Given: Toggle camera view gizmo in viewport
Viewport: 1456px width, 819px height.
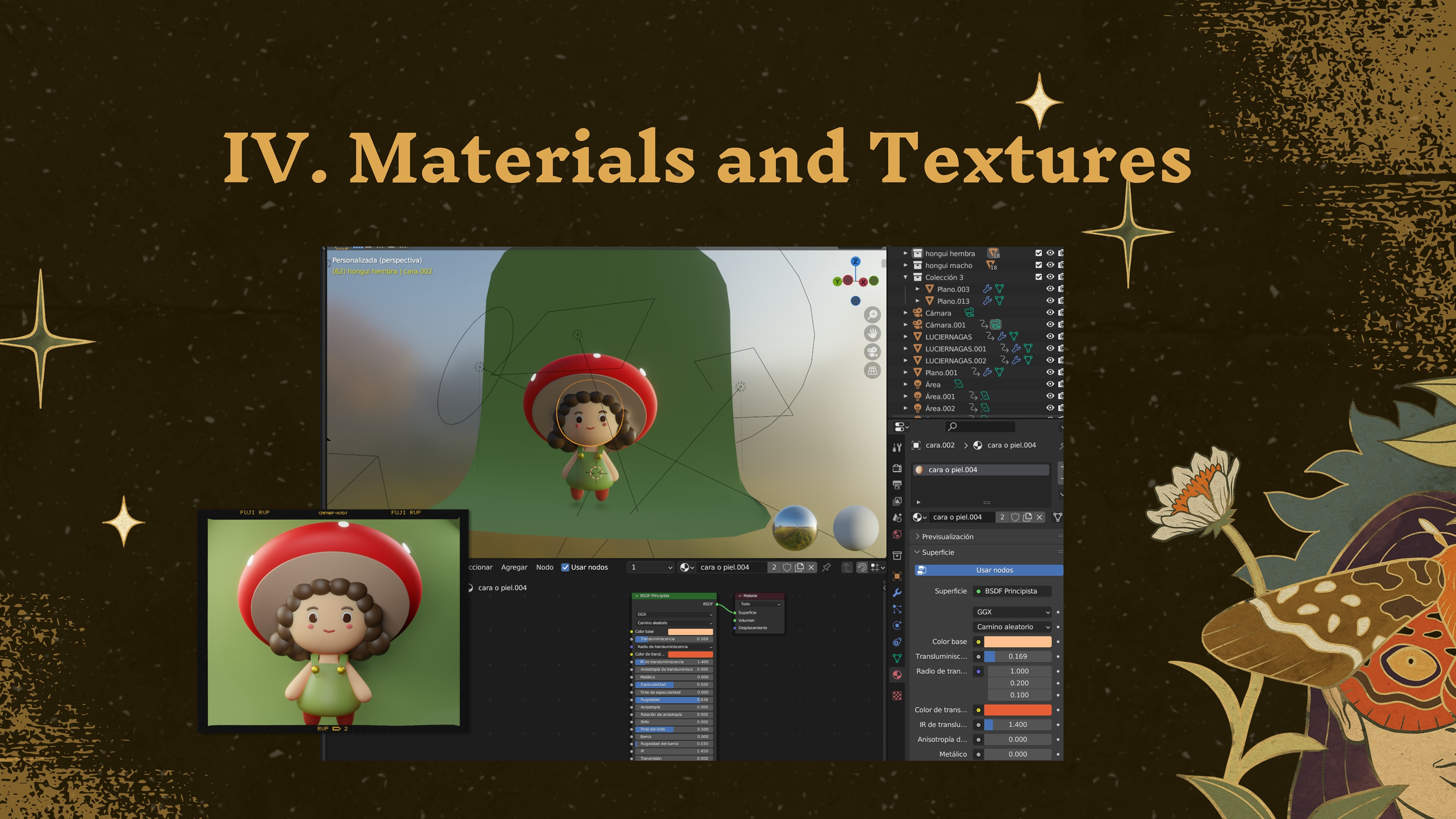Looking at the screenshot, I should coord(872,352).
